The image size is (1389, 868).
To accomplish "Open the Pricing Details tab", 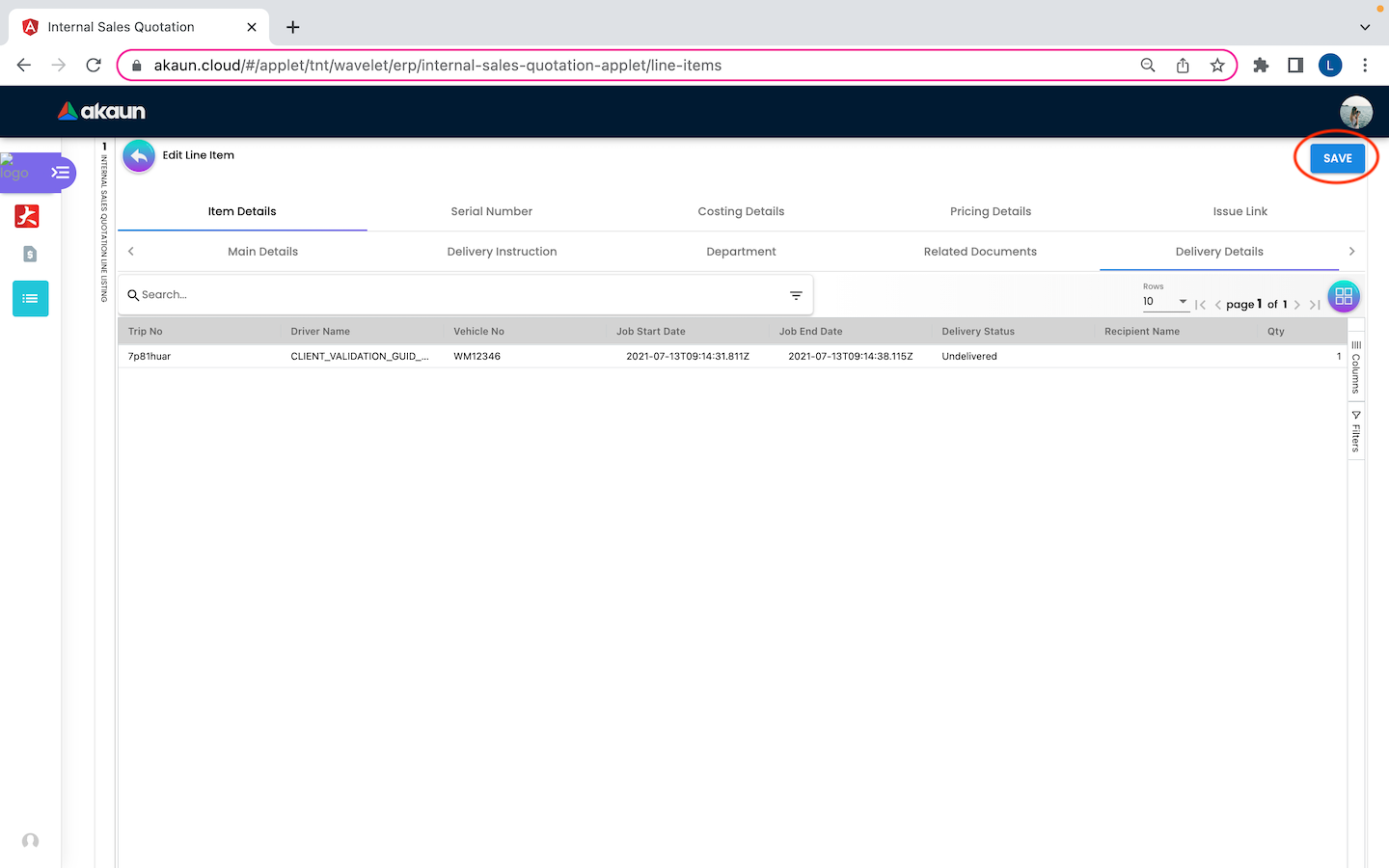I will pos(991,211).
